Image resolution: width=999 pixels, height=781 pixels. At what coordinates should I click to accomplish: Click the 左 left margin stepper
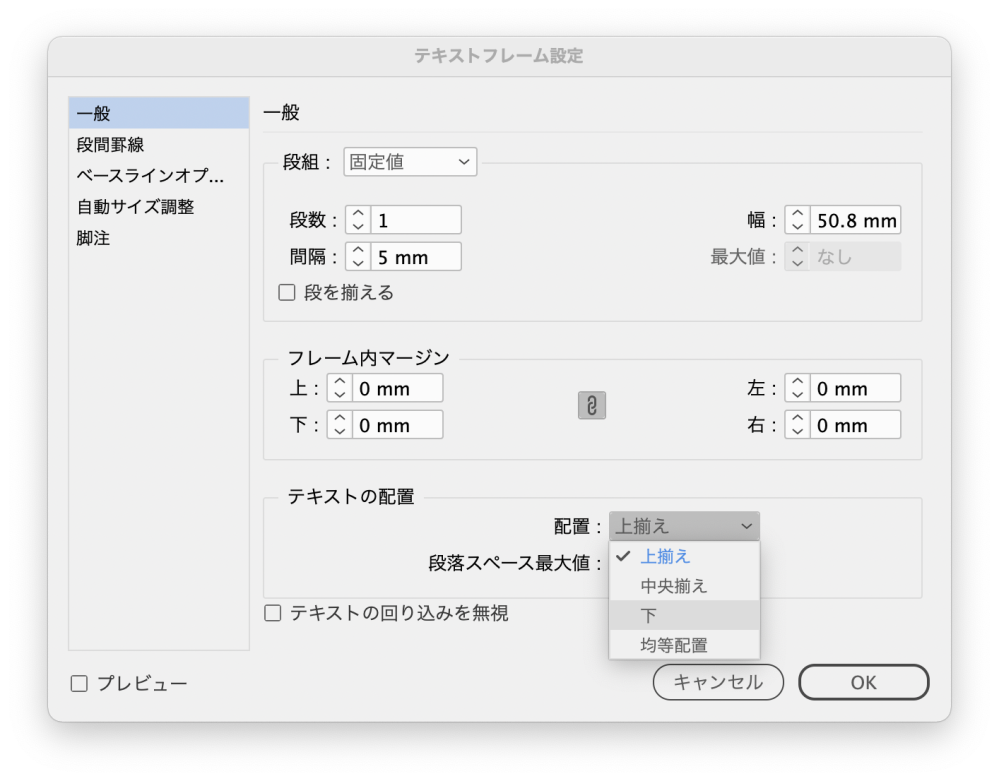796,388
